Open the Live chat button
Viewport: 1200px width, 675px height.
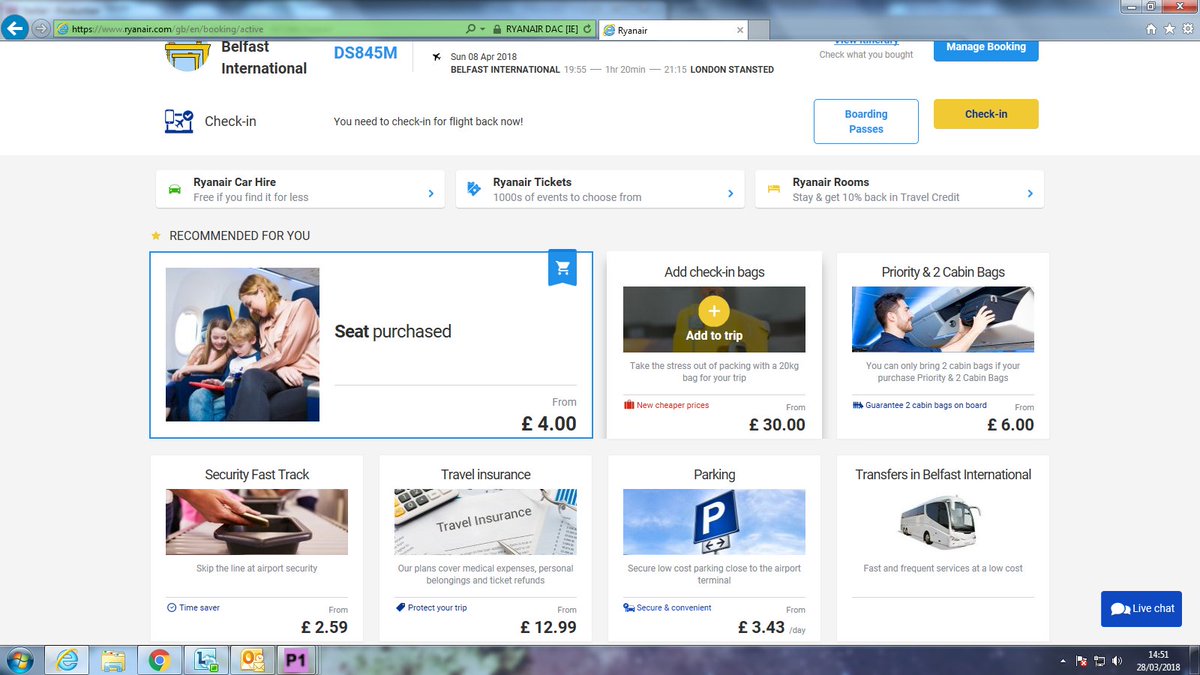[1141, 609]
